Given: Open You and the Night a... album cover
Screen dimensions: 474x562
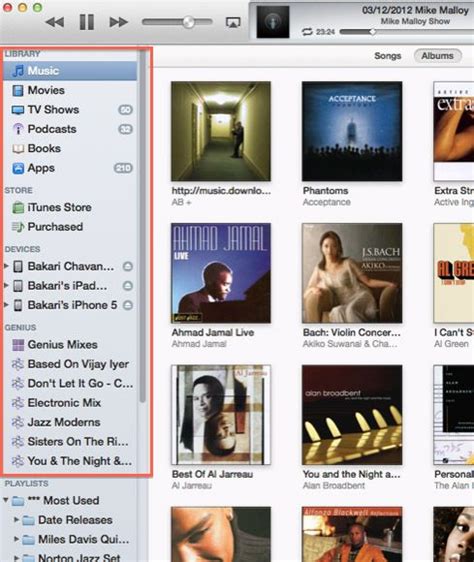Looking at the screenshot, I should (x=352, y=415).
